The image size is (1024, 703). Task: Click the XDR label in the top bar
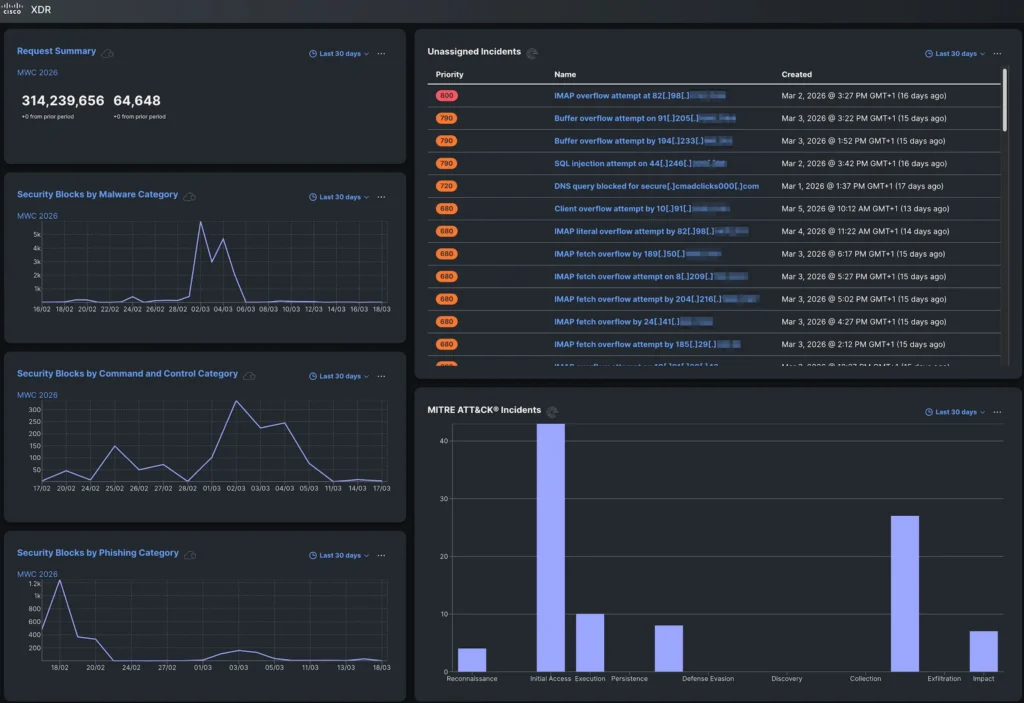(x=42, y=9)
